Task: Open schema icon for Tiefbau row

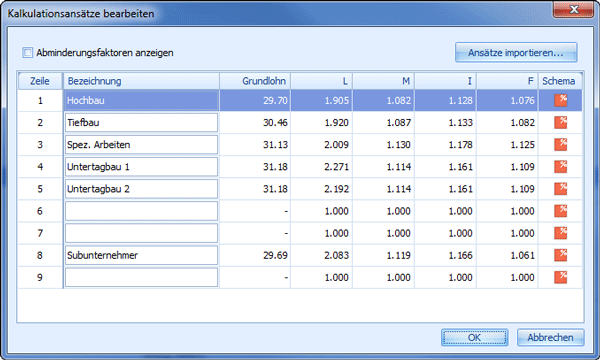Action: coord(561,123)
